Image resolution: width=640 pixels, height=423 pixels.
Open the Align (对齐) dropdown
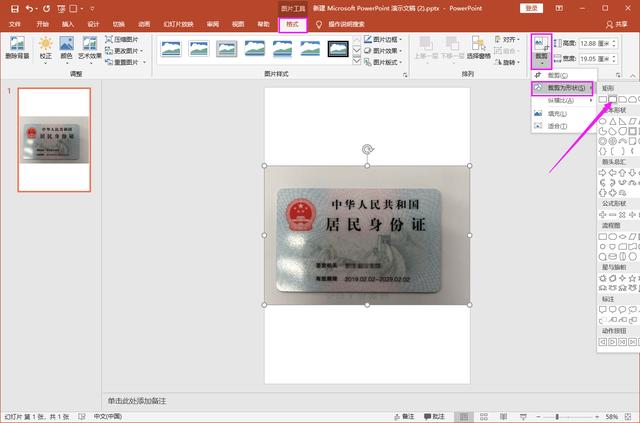507,39
